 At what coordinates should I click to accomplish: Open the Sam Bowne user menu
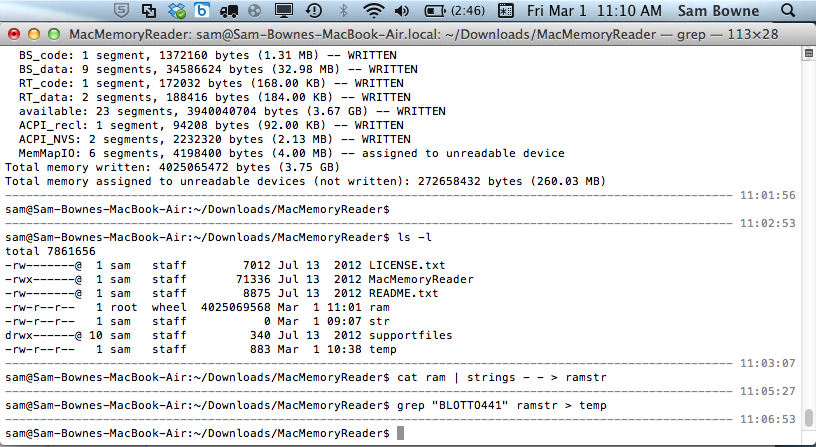tap(718, 12)
